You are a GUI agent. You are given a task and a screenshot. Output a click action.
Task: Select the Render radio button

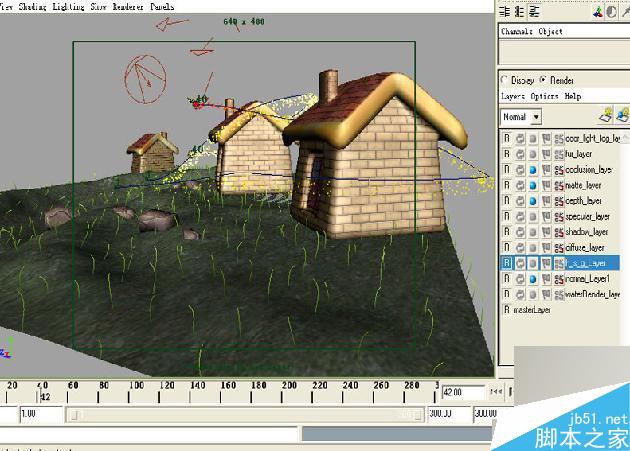543,80
